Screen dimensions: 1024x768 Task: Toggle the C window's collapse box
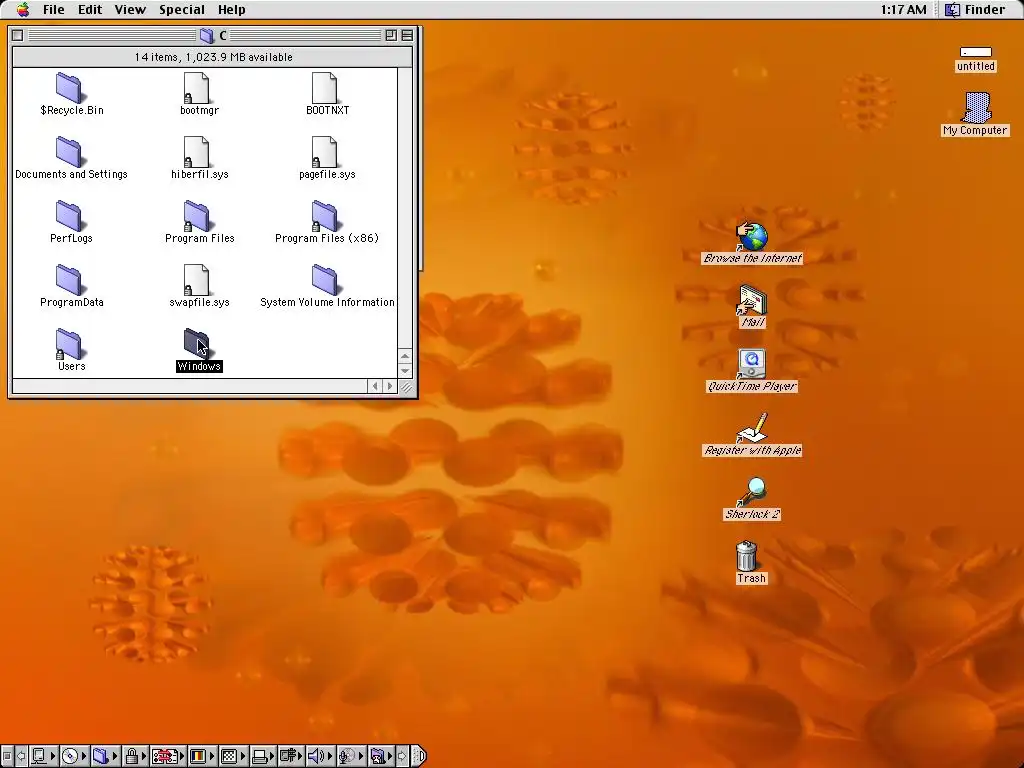pos(407,35)
